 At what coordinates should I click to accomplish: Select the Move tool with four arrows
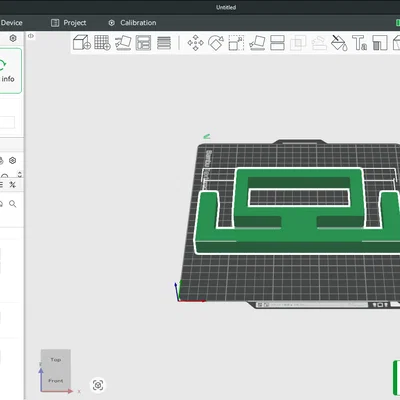point(195,43)
